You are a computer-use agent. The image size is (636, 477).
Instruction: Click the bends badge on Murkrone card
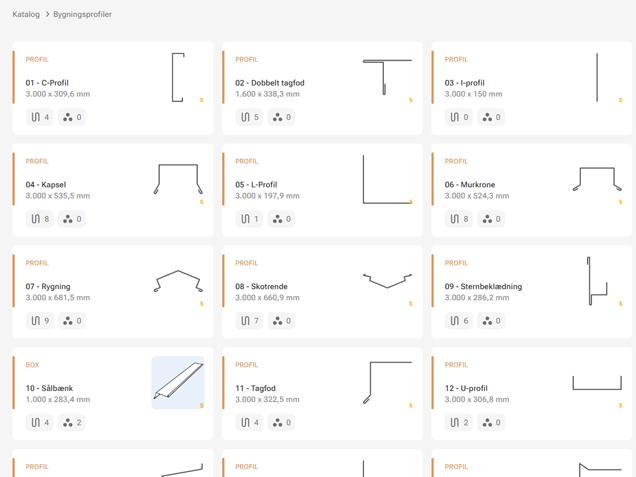(459, 219)
